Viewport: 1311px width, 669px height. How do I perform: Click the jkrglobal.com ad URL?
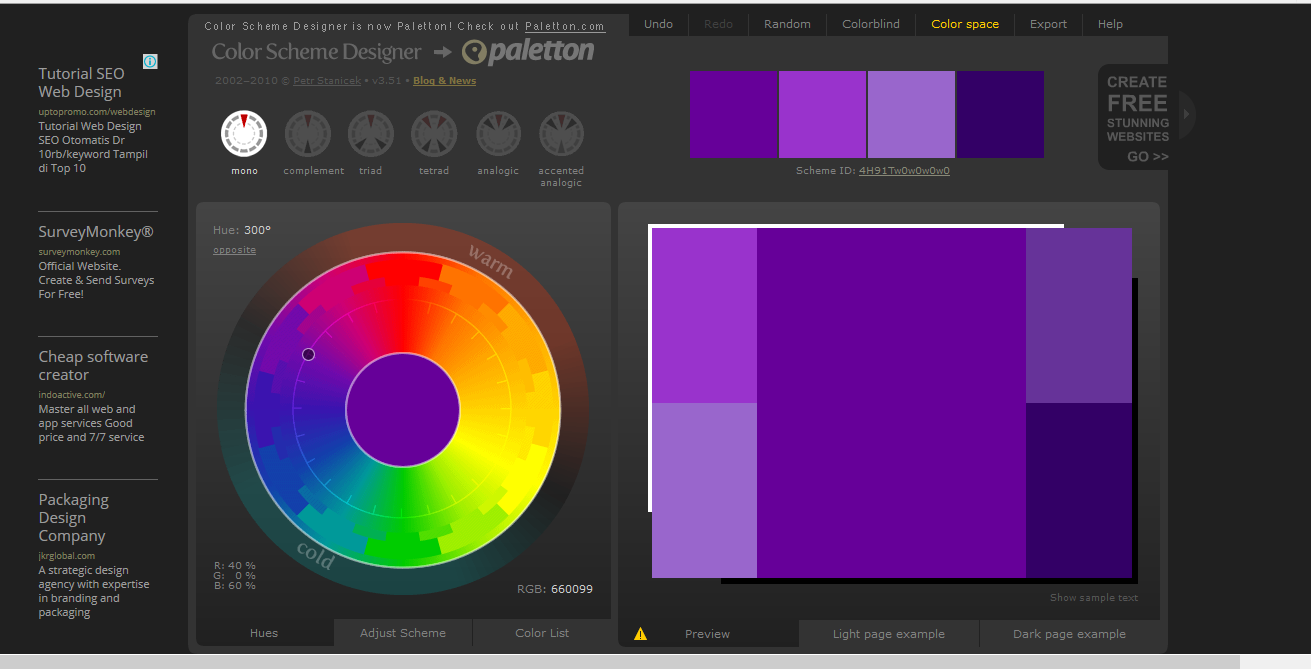(x=67, y=556)
